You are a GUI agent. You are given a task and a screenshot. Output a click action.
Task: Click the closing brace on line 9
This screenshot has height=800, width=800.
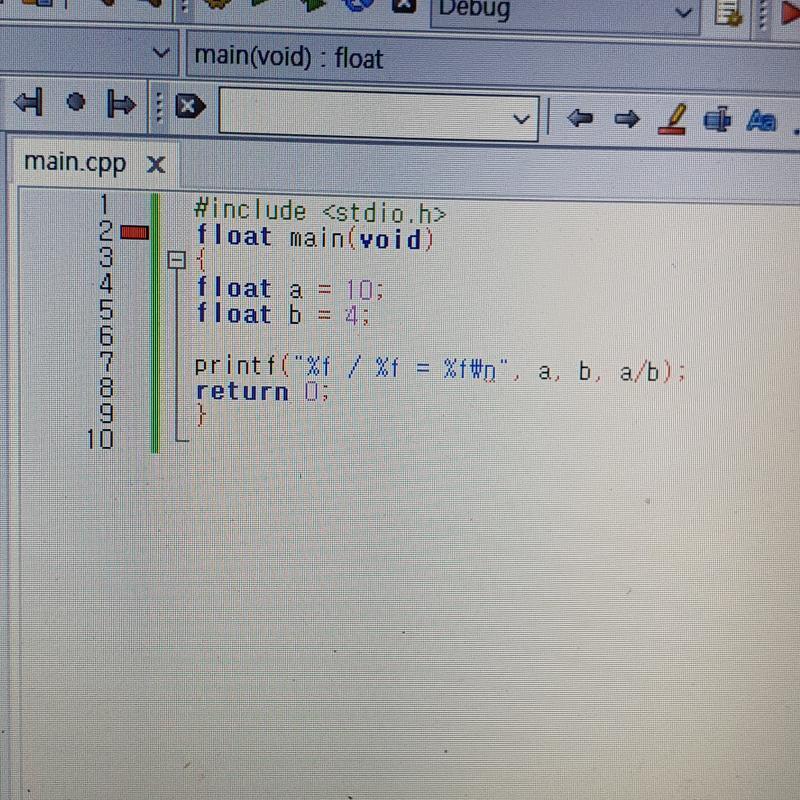[202, 415]
